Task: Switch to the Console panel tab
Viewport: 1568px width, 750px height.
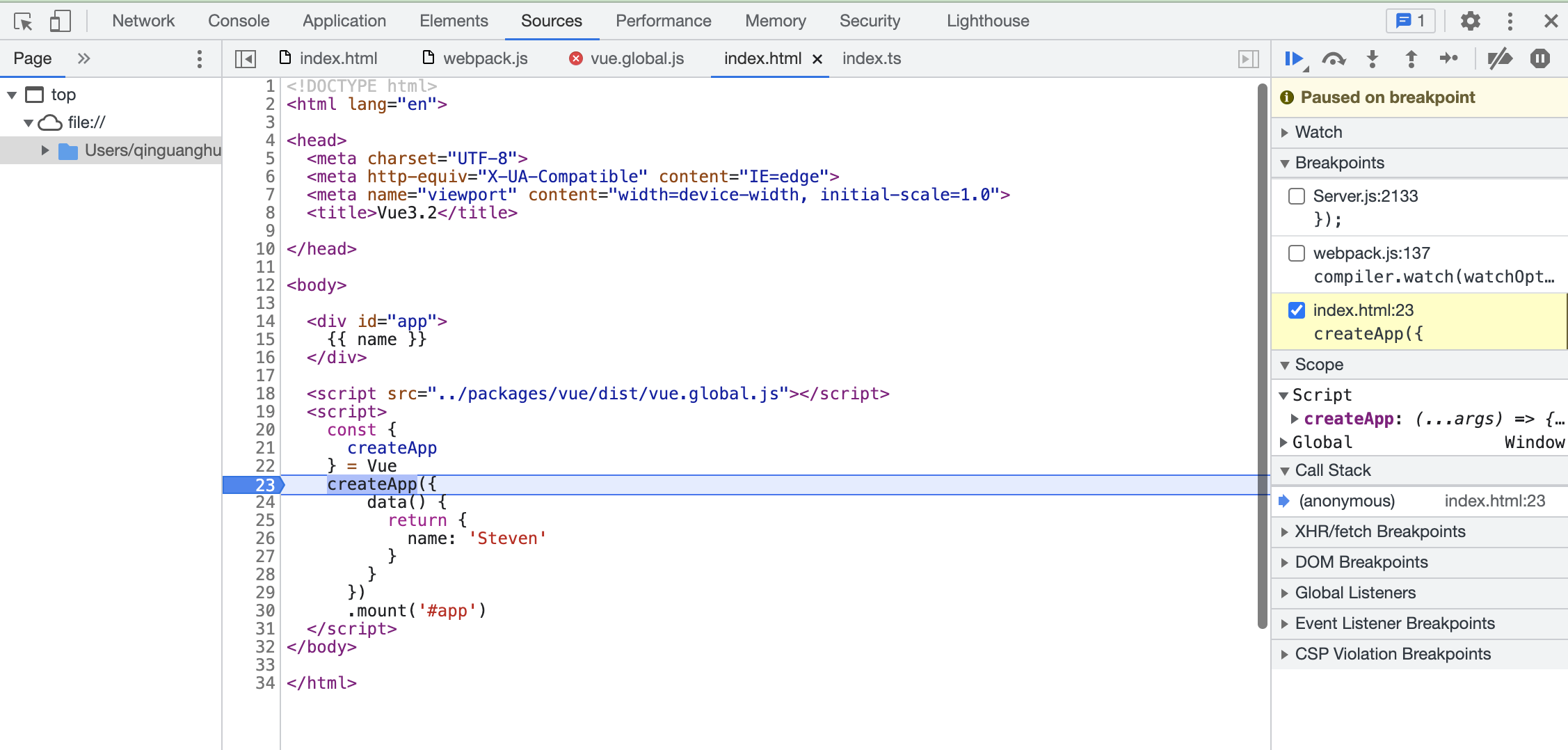Action: tap(239, 21)
